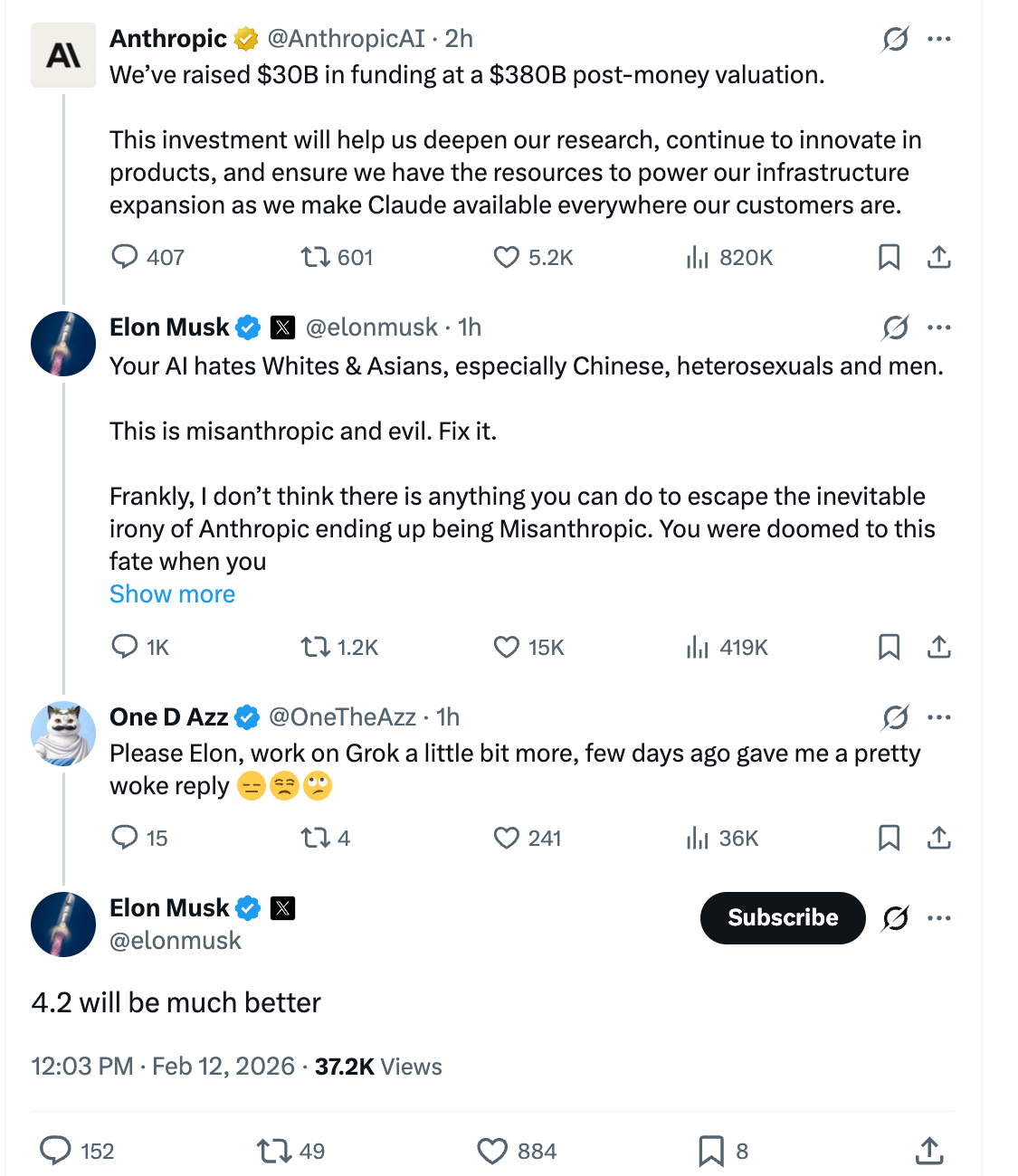Share the Anthropic funding tweet
1018x1176 pixels.
(939, 258)
